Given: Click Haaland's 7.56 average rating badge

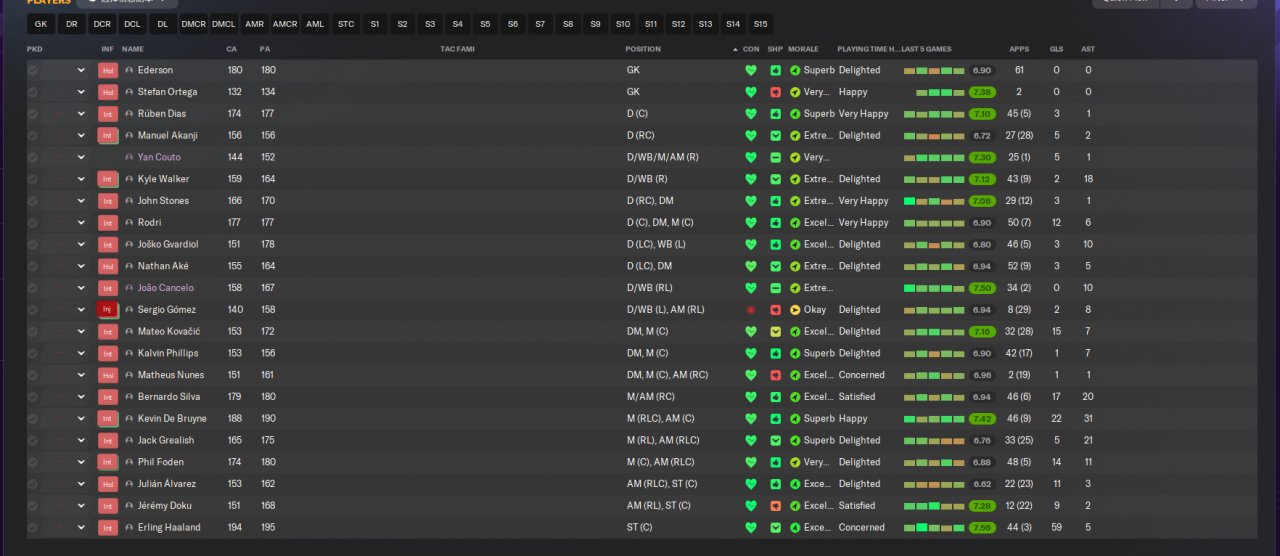Looking at the screenshot, I should [x=982, y=528].
